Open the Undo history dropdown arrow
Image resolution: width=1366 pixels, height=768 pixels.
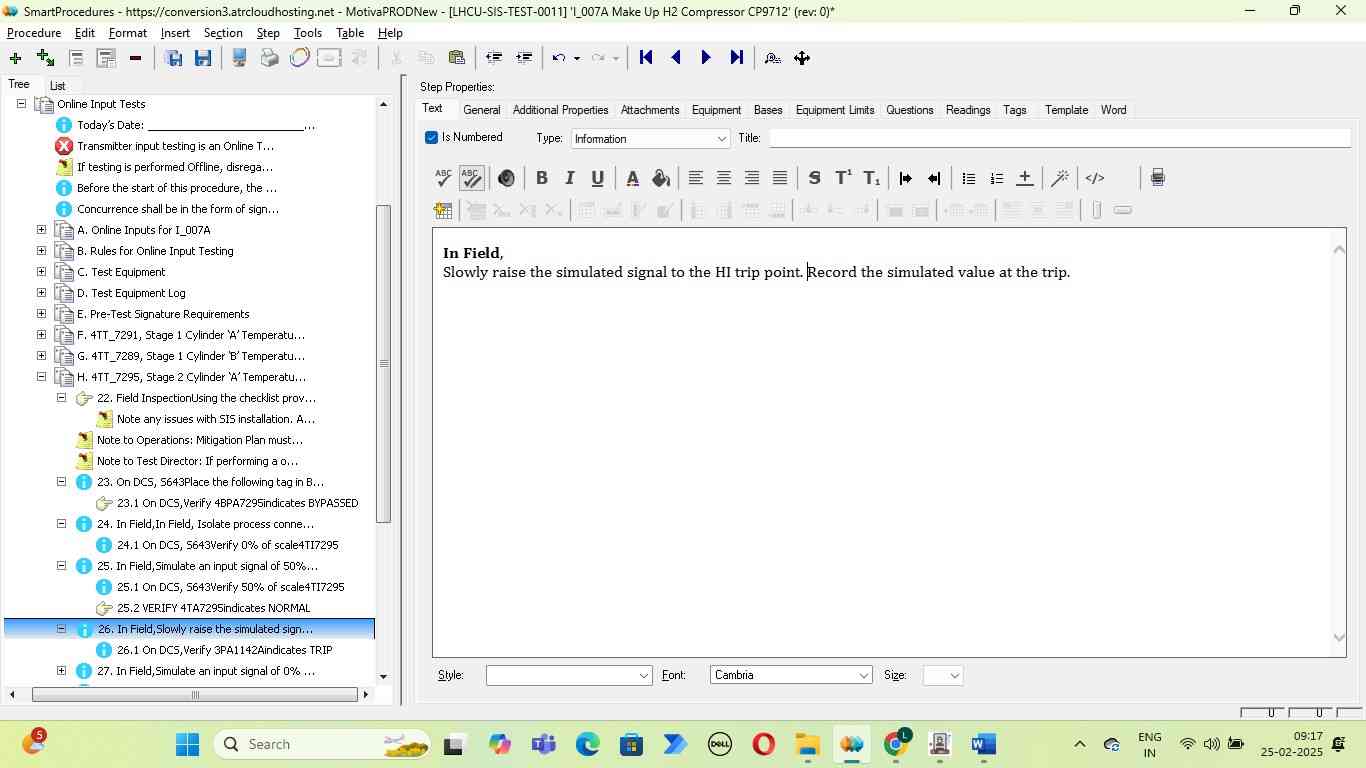tap(577, 58)
